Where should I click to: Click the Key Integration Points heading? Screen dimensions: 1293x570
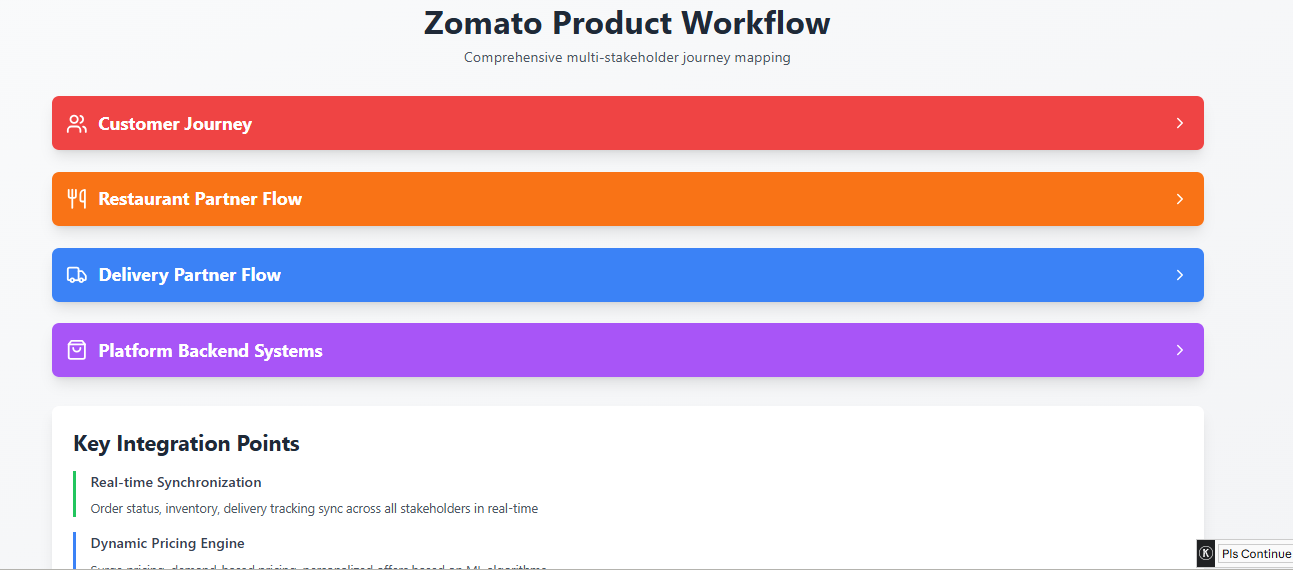186,443
